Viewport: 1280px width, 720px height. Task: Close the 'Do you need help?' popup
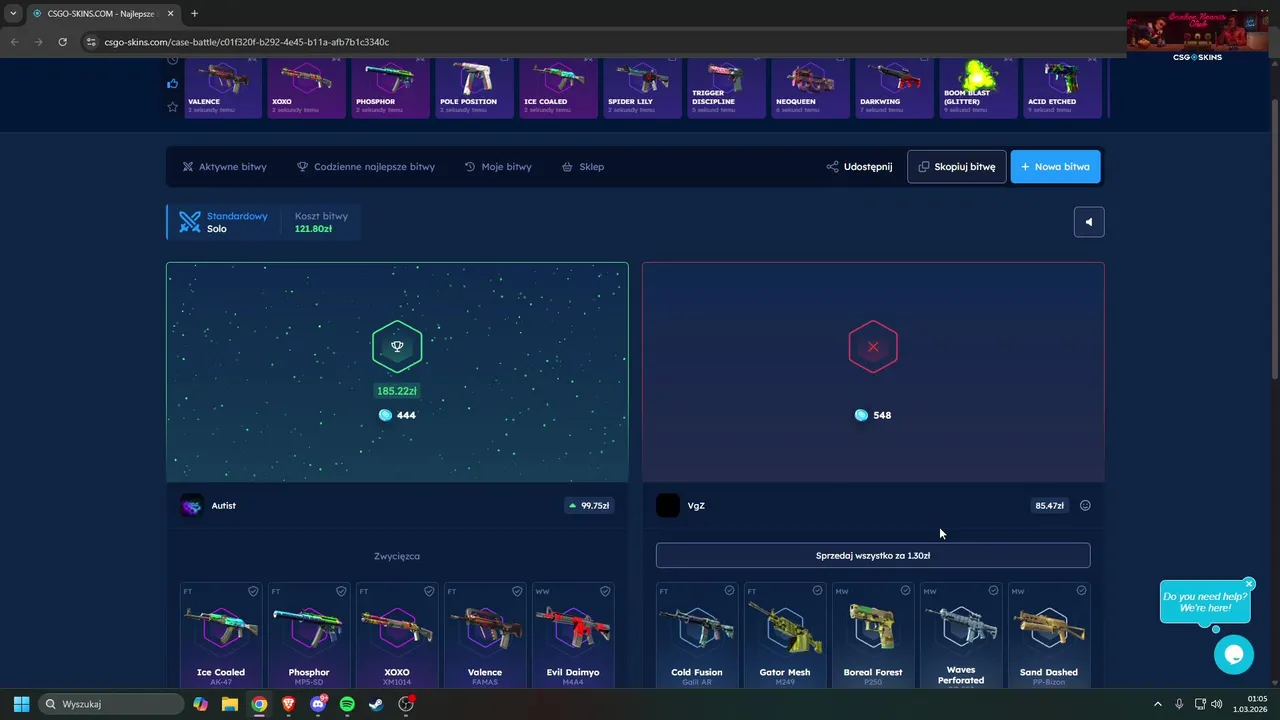[x=1249, y=584]
